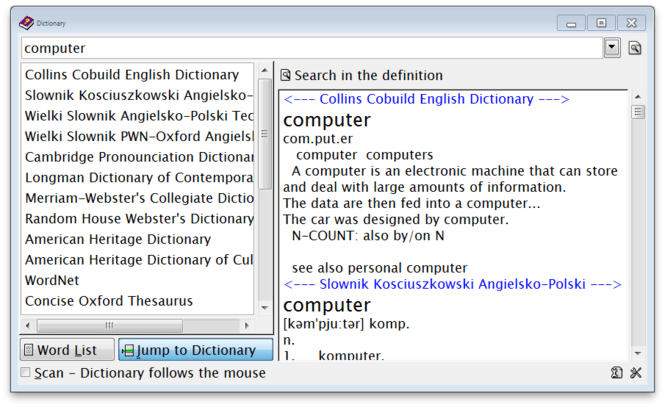The image size is (665, 407).
Task: Open settings via the wrench tools icon
Action: (635, 373)
